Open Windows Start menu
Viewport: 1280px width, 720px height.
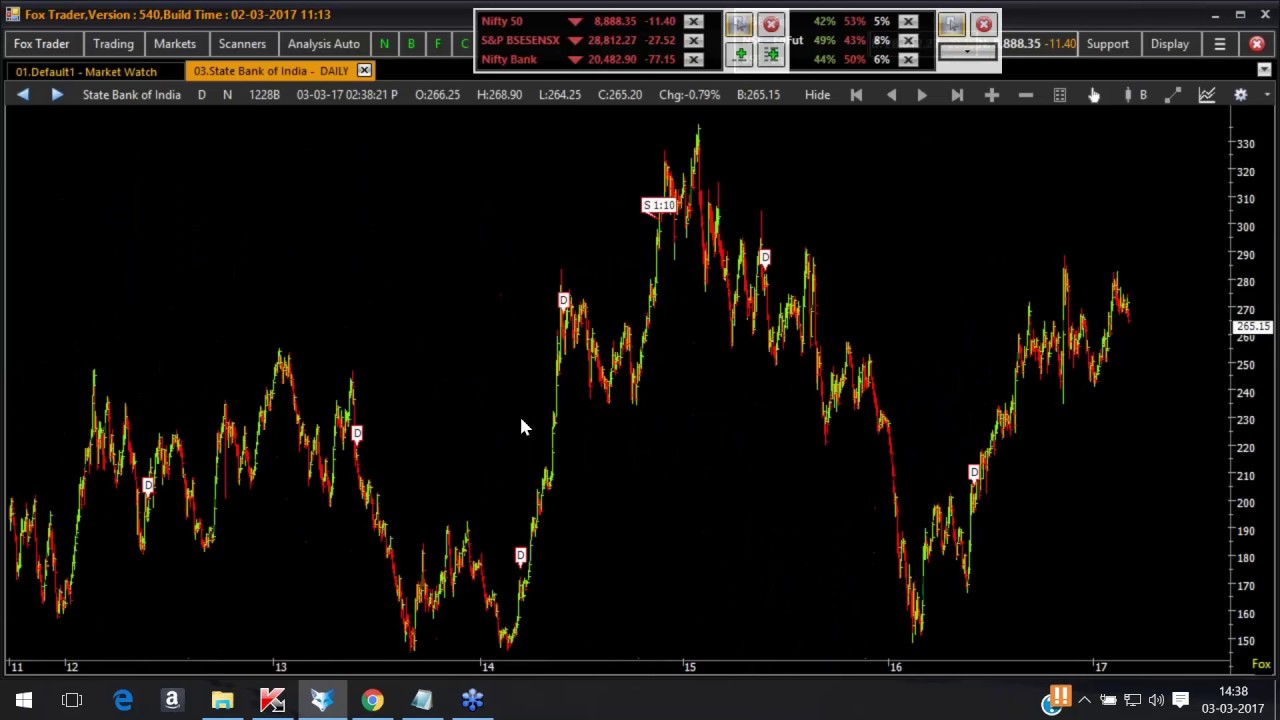pos(24,700)
